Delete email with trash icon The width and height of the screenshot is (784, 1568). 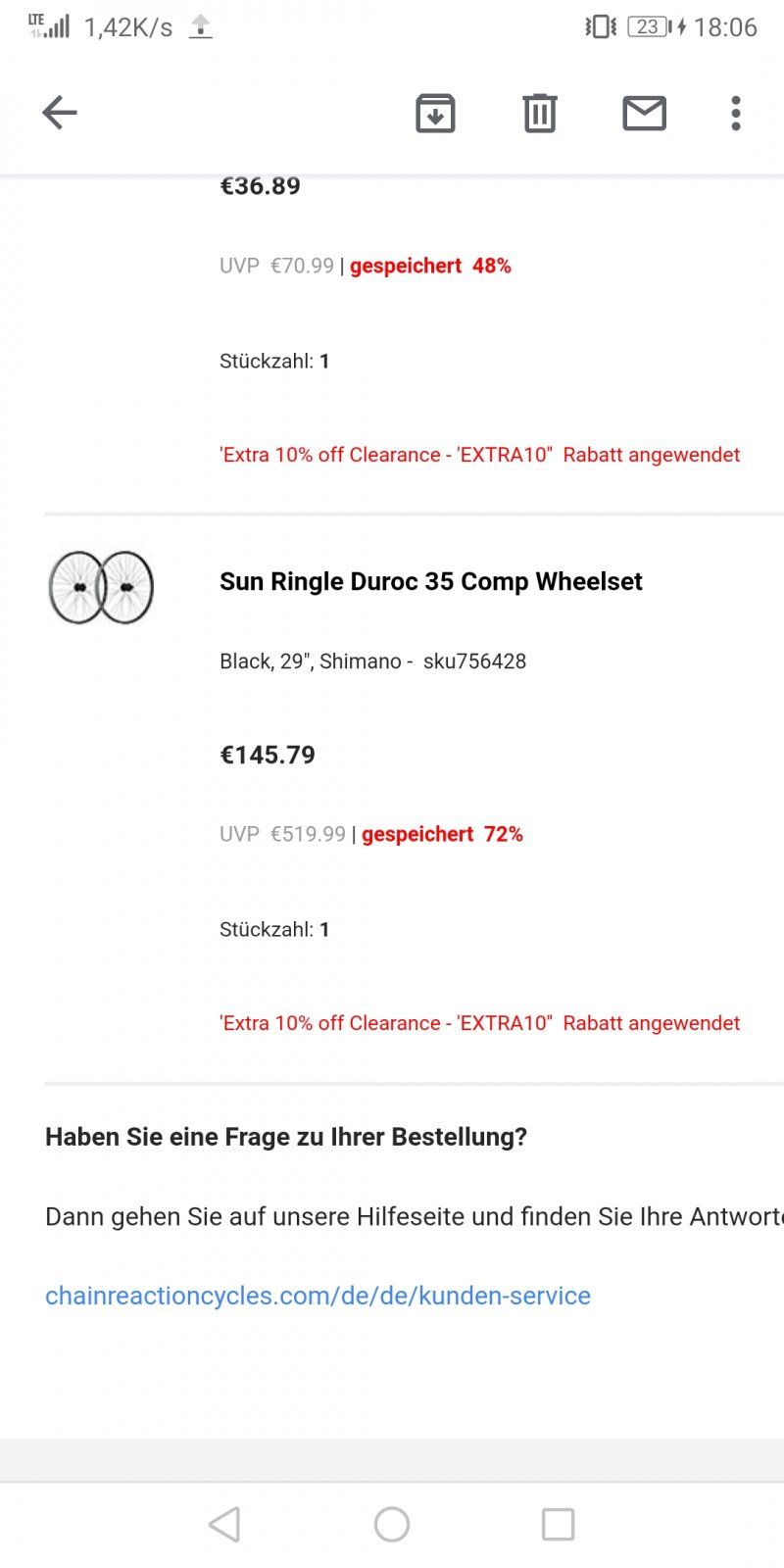point(539,113)
